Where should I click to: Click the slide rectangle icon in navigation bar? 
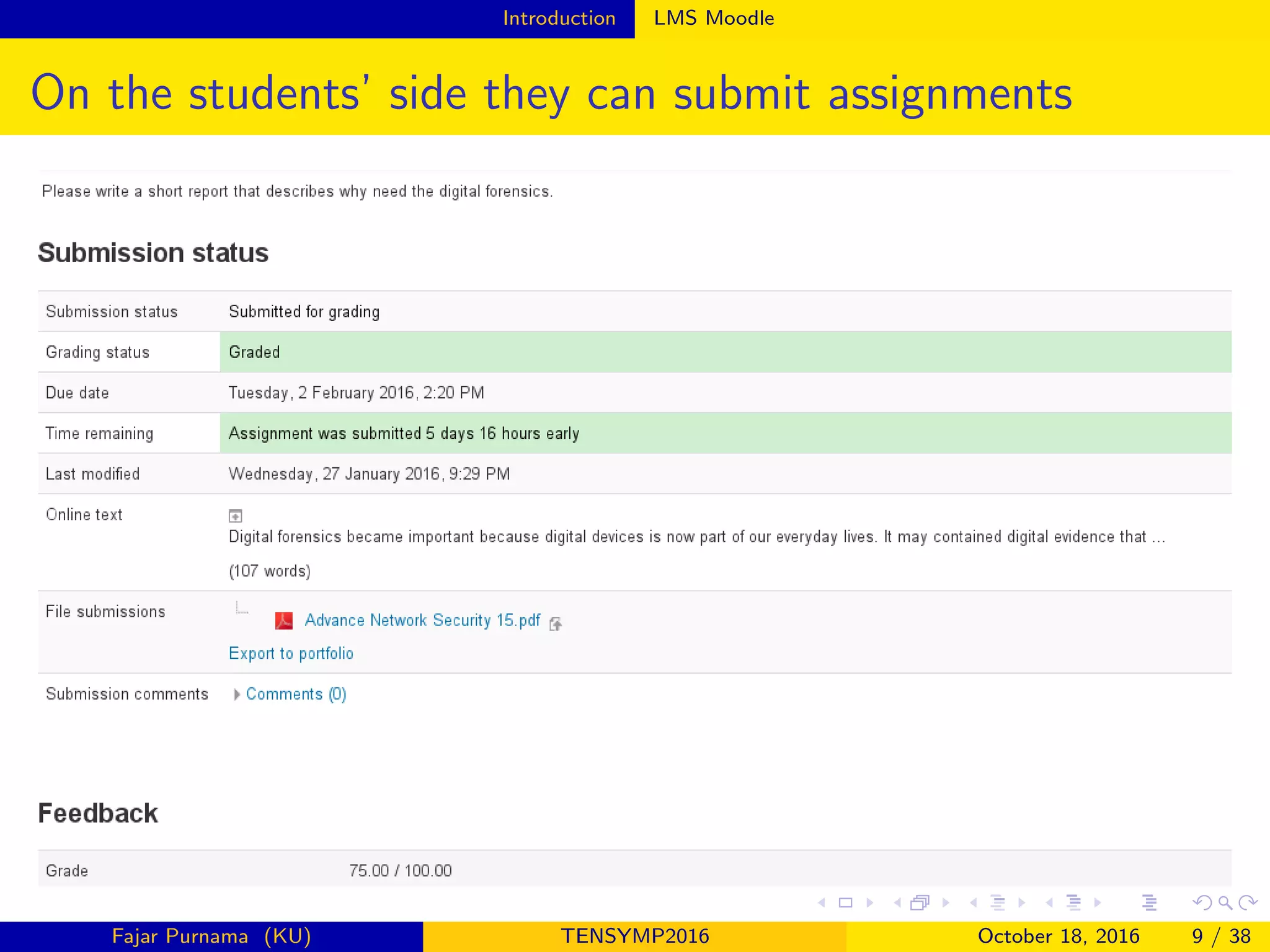coord(845,903)
